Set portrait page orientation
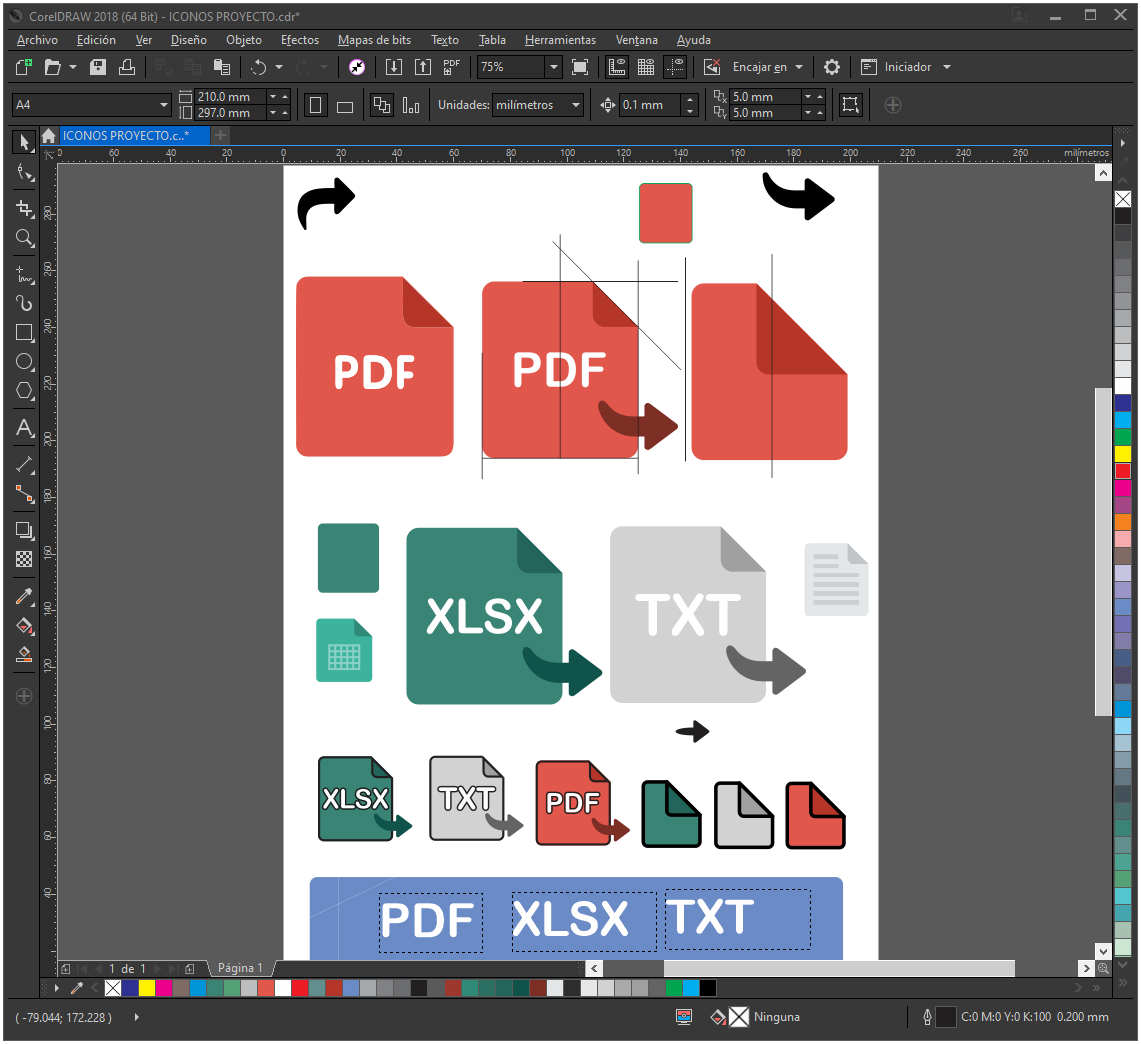Screen dimensions: 1141x1044 coord(315,105)
